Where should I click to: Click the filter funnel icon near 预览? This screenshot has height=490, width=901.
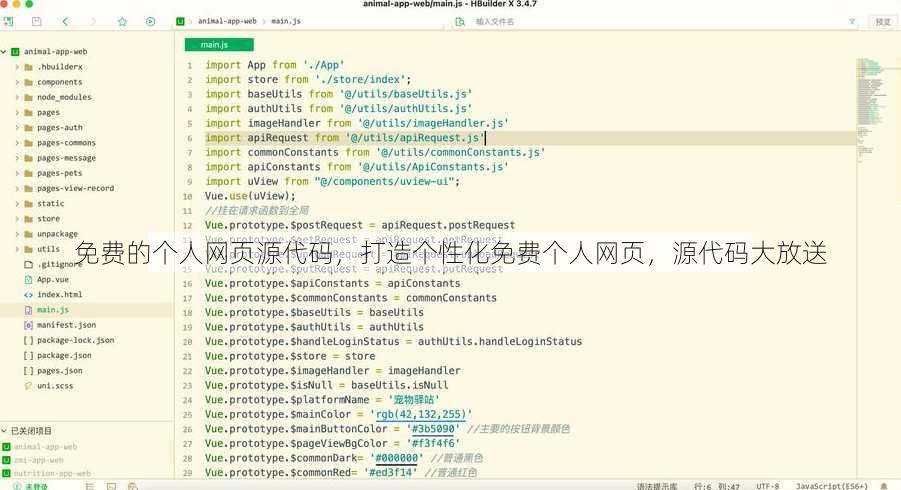click(852, 21)
